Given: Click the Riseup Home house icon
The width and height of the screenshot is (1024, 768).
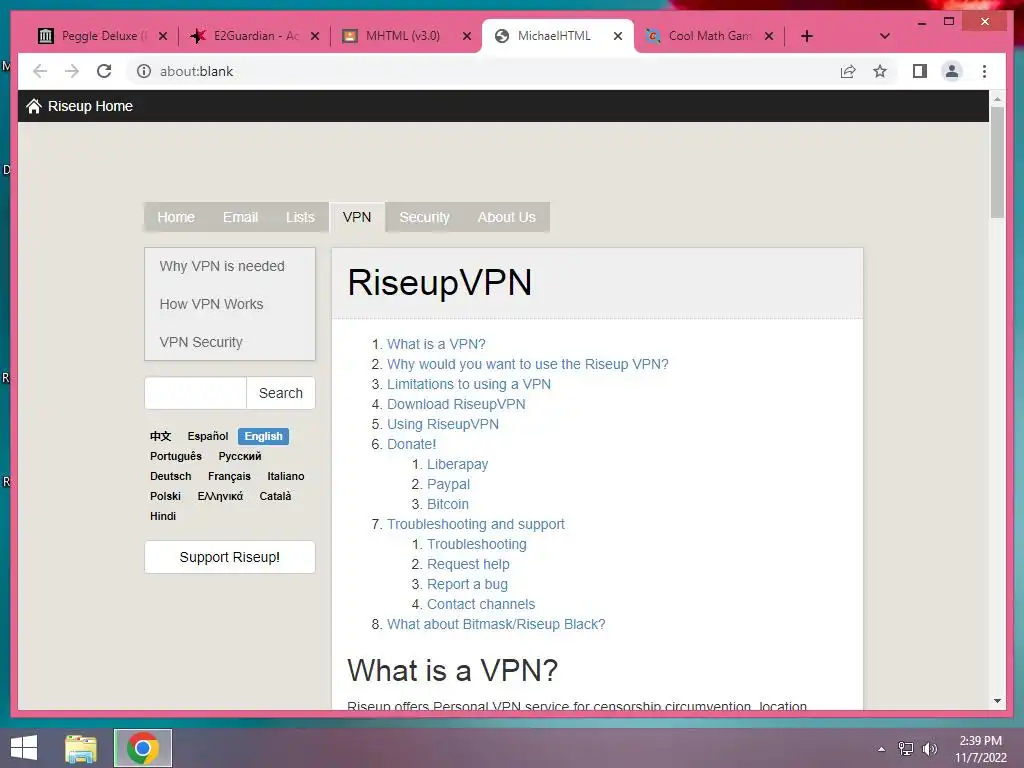Looking at the screenshot, I should 34,106.
